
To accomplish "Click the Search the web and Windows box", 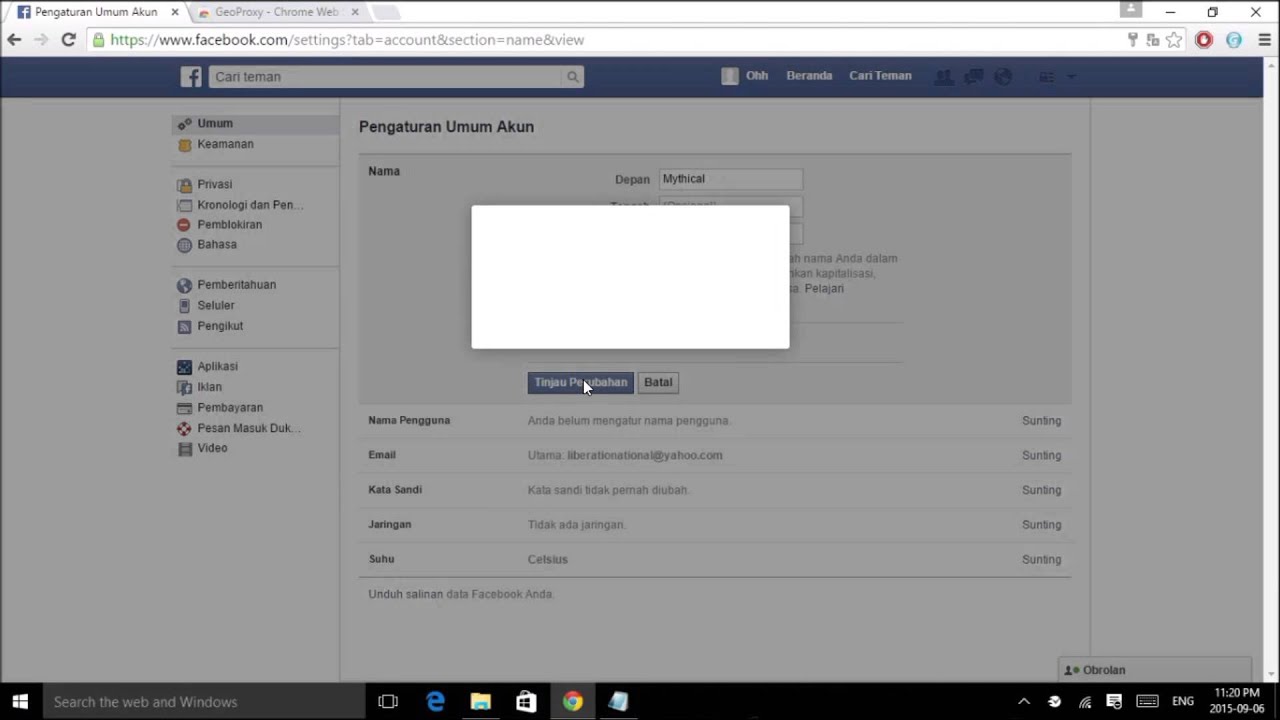I will point(203,702).
